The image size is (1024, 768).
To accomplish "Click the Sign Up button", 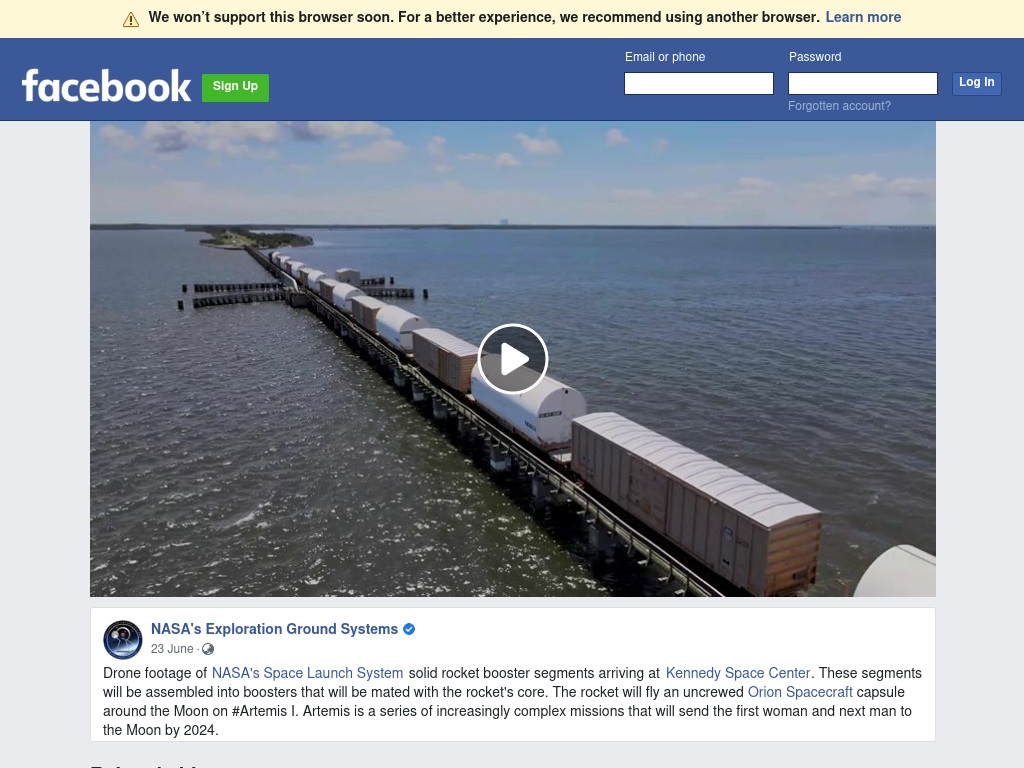I will coord(235,87).
